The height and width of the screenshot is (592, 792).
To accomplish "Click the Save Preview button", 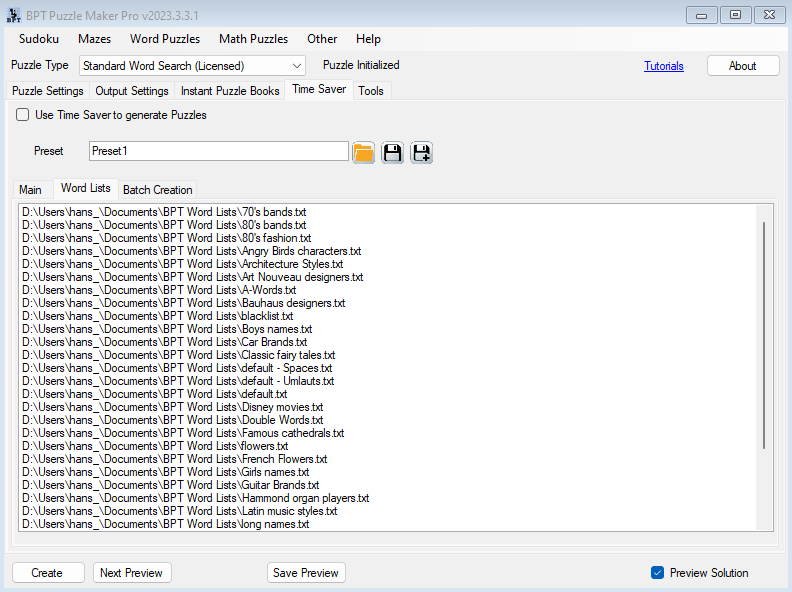I will coord(306,573).
